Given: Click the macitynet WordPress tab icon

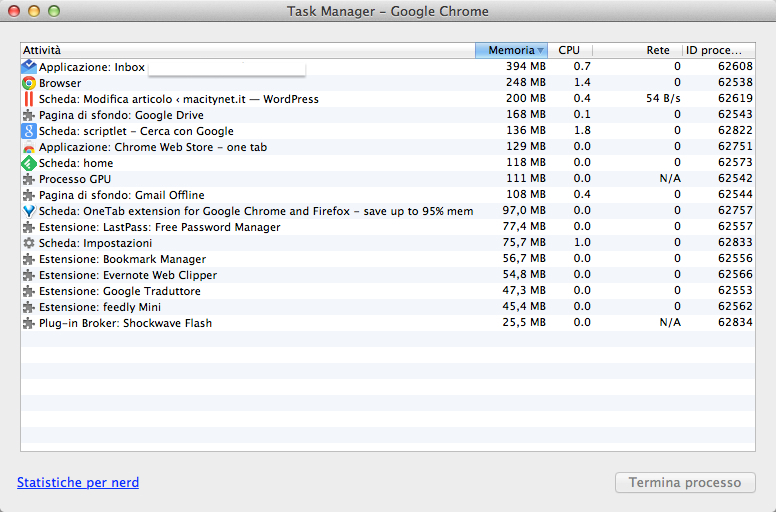Looking at the screenshot, I should coord(29,99).
